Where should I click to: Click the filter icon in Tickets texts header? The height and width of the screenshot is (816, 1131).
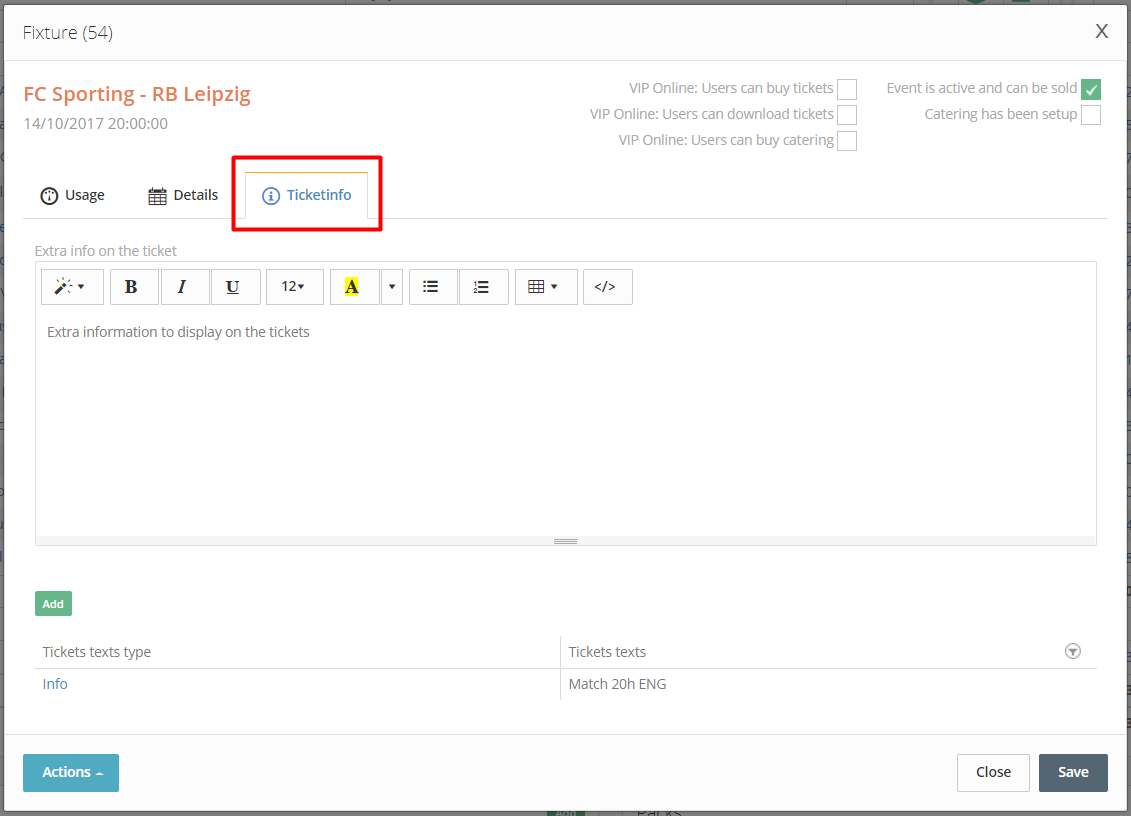pyautogui.click(x=1073, y=652)
